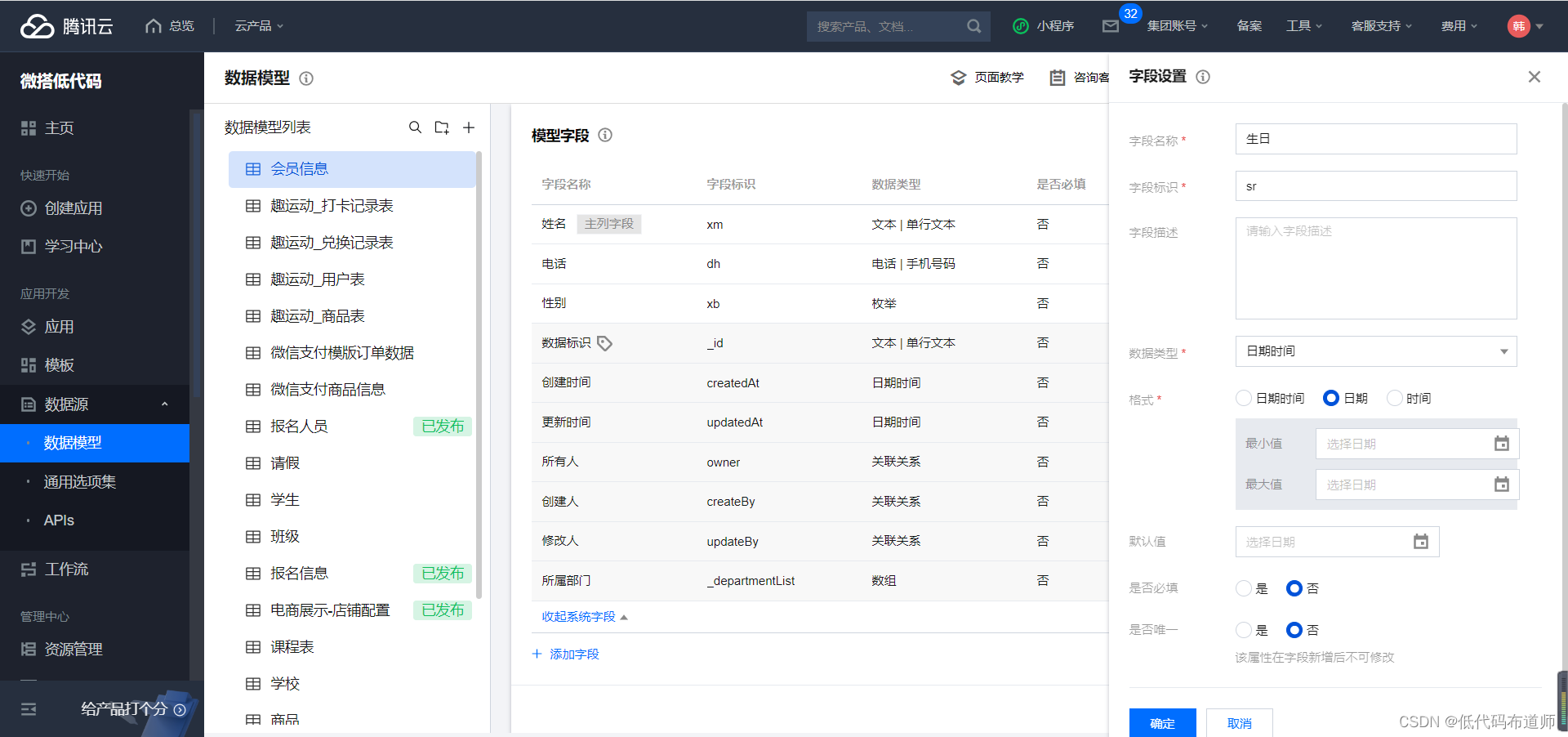Click the Tencent Cloud logo

[66, 26]
